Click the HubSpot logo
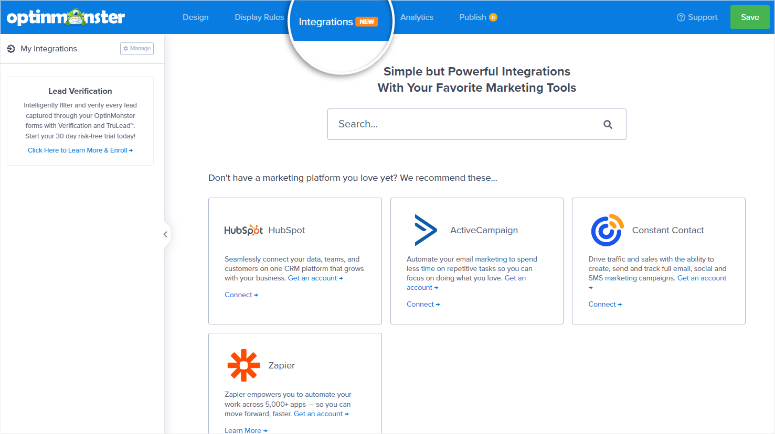Screen dimensions: 775x434 coord(243,230)
